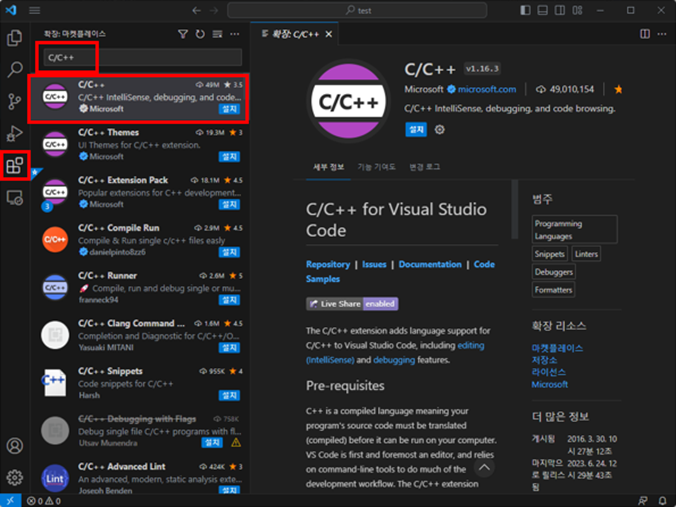This screenshot has height=507, width=676.
Task: Click the scroll-to-top chevron button
Action: pyautogui.click(x=484, y=467)
